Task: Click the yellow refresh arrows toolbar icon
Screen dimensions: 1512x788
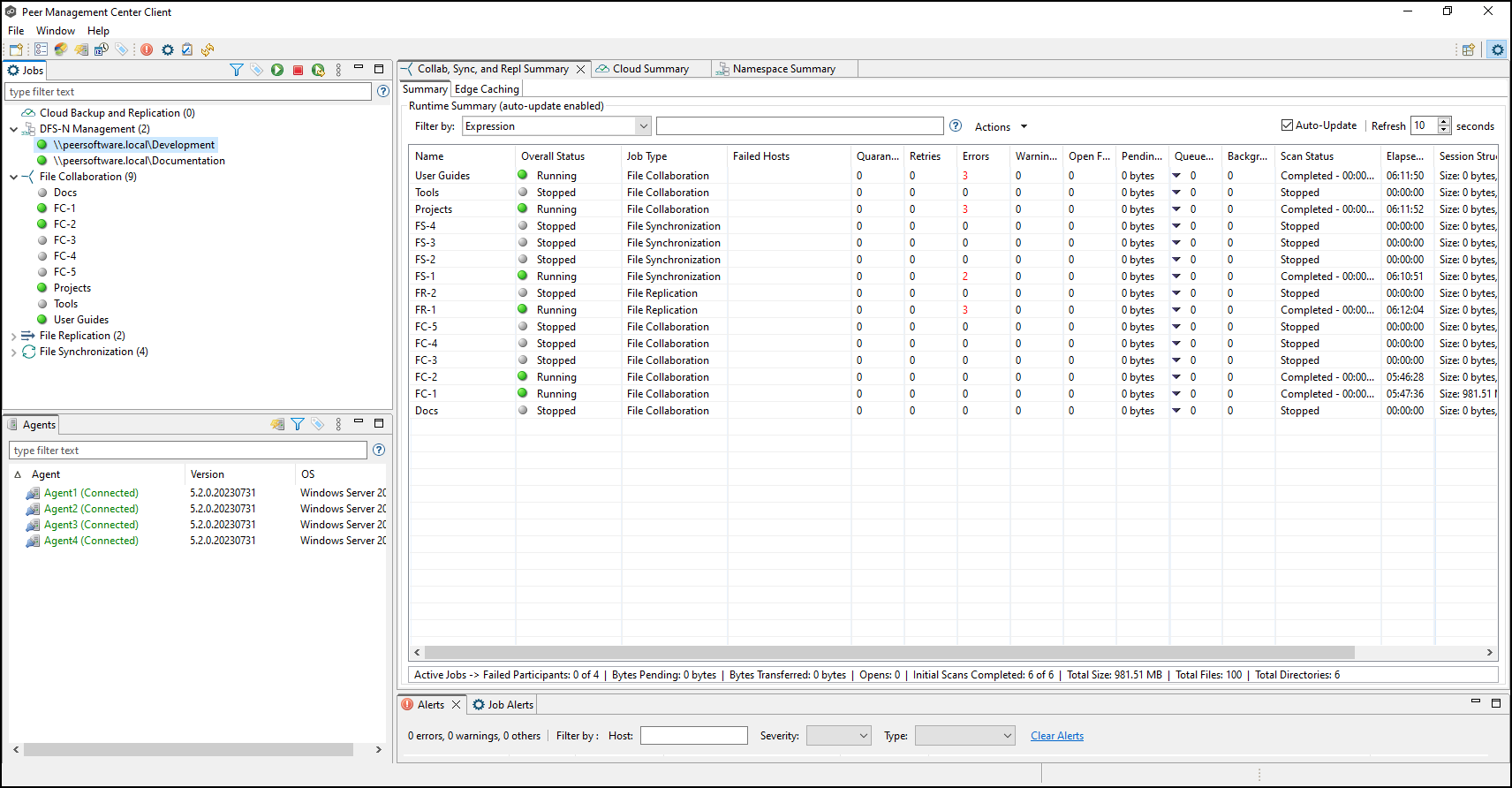Action: [x=208, y=49]
